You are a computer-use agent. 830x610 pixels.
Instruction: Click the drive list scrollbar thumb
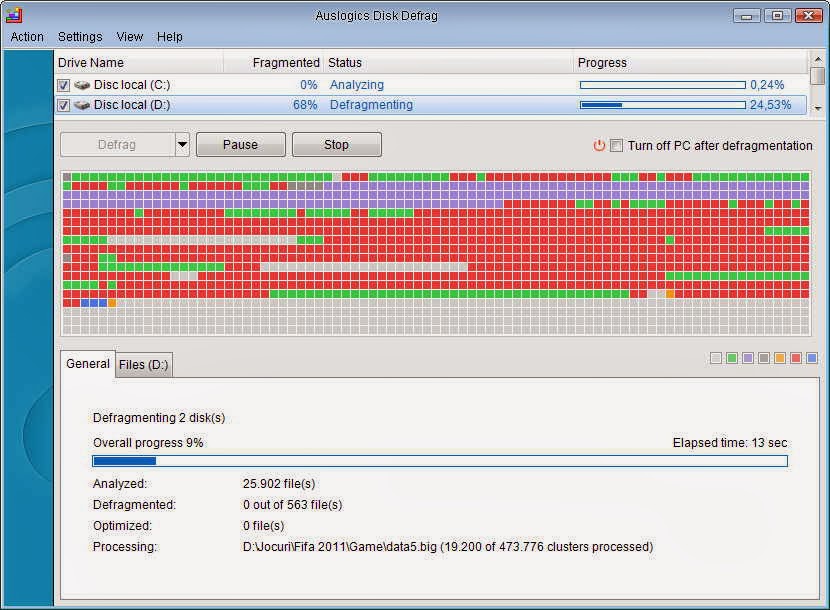coord(818,75)
